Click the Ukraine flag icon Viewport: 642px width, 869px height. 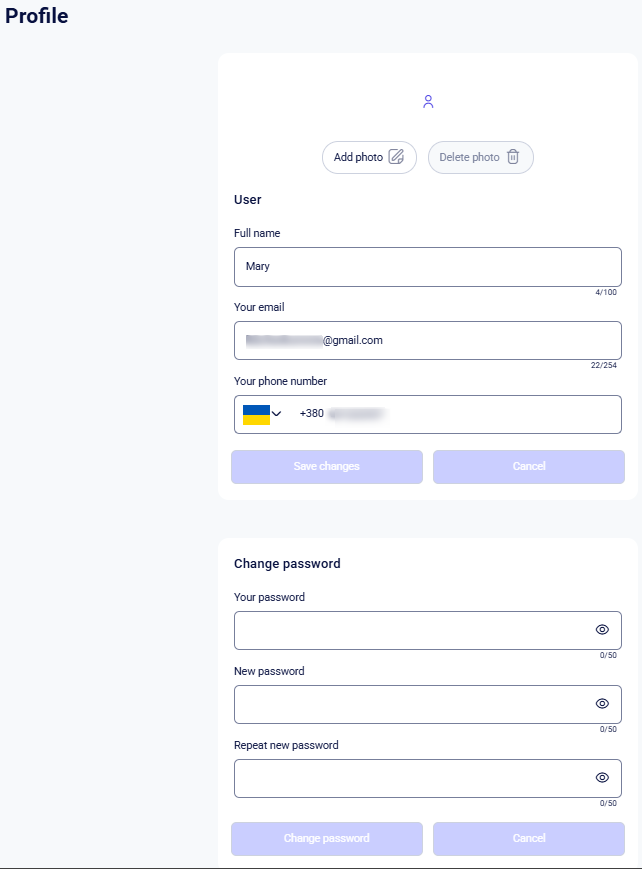[256, 414]
